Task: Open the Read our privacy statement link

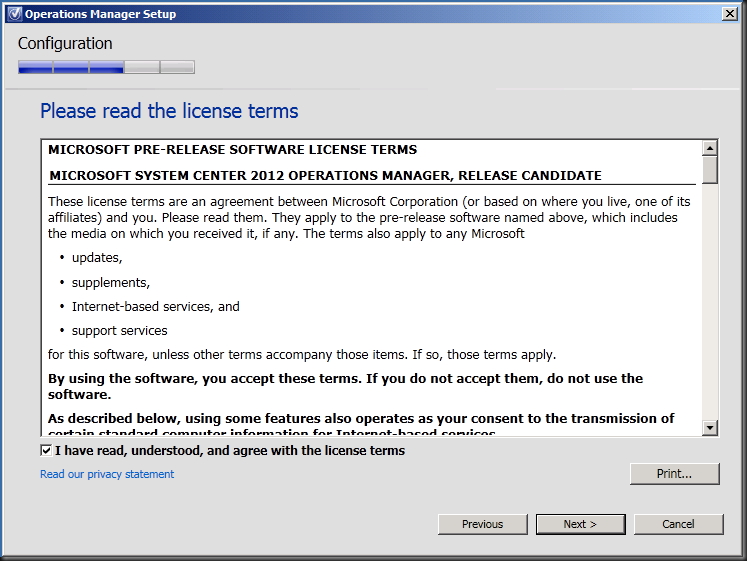Action: click(x=107, y=474)
